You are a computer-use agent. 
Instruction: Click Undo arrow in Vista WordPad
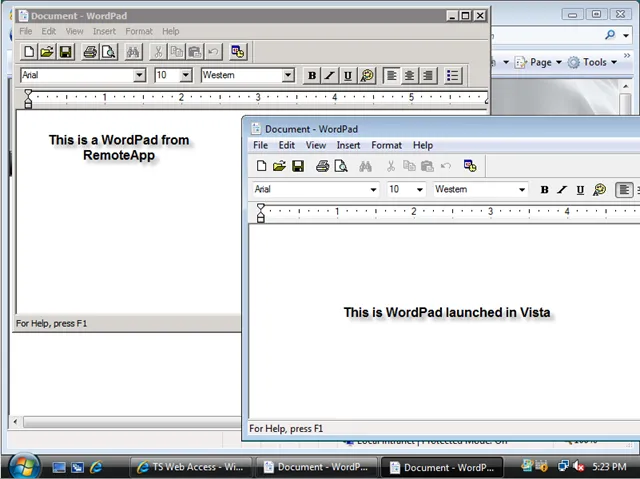point(446,166)
